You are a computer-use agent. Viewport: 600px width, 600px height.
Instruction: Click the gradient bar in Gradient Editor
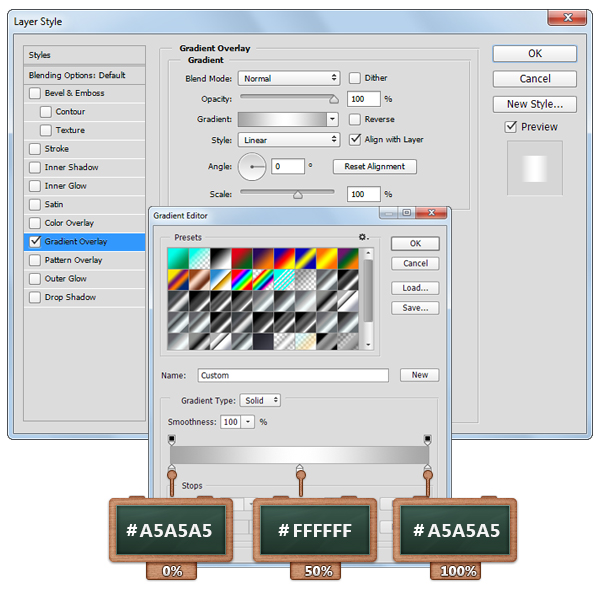(x=300, y=455)
